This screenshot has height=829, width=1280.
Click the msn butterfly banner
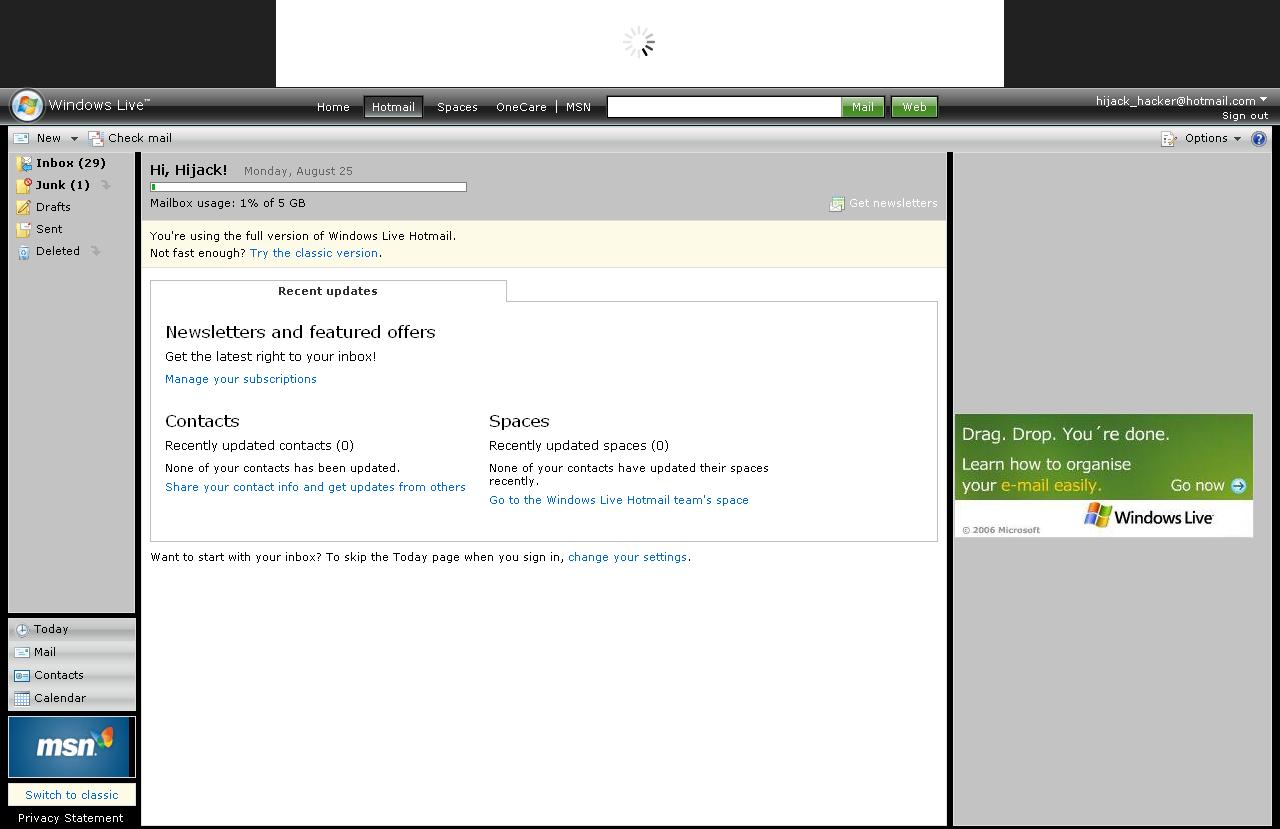pos(70,747)
